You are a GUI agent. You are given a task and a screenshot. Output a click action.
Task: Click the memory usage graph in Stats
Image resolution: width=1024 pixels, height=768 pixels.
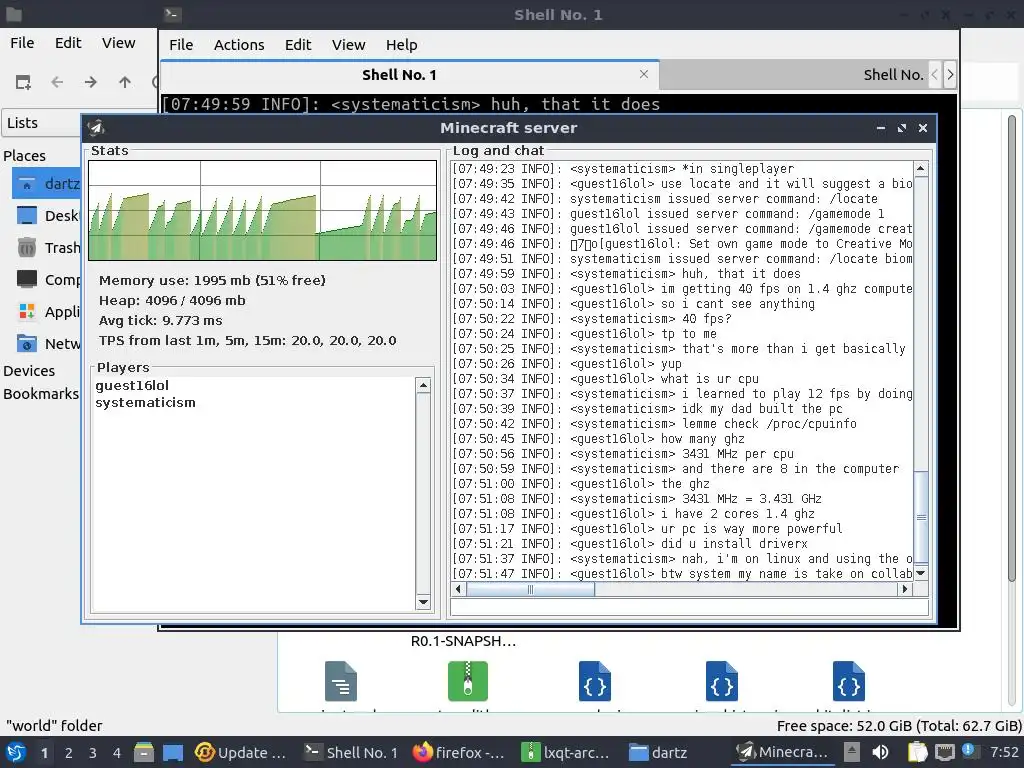coord(263,210)
